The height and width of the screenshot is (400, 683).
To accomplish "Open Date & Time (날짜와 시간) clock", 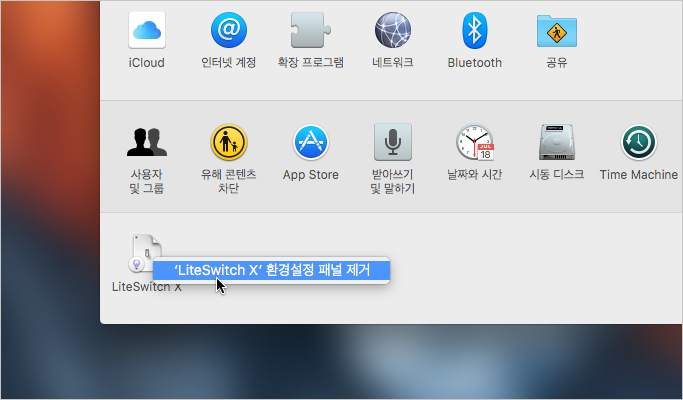I will (x=474, y=142).
